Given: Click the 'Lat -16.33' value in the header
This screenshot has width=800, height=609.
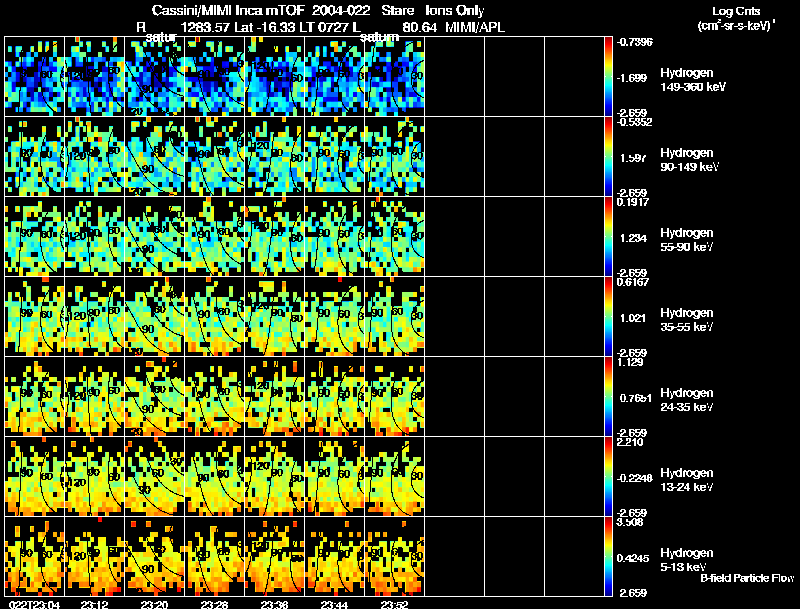Looking at the screenshot, I should click(x=265, y=27).
